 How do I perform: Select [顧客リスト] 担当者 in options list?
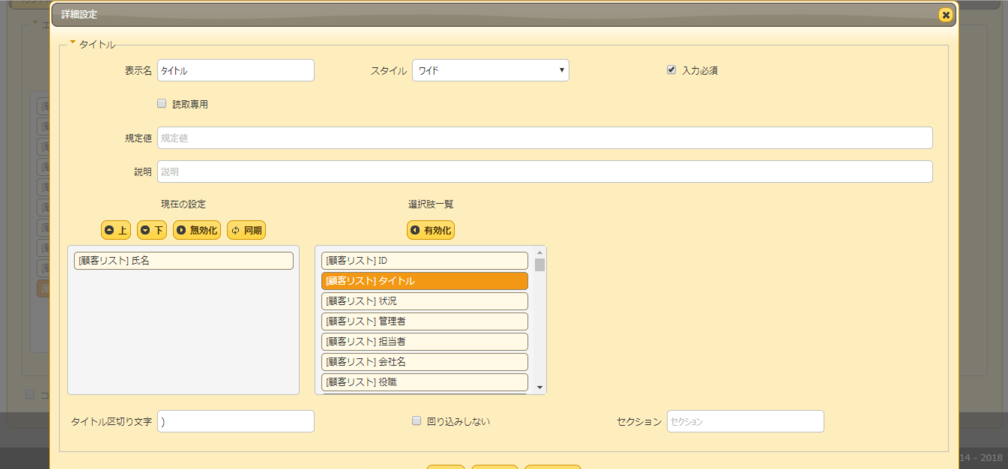pyautogui.click(x=424, y=342)
